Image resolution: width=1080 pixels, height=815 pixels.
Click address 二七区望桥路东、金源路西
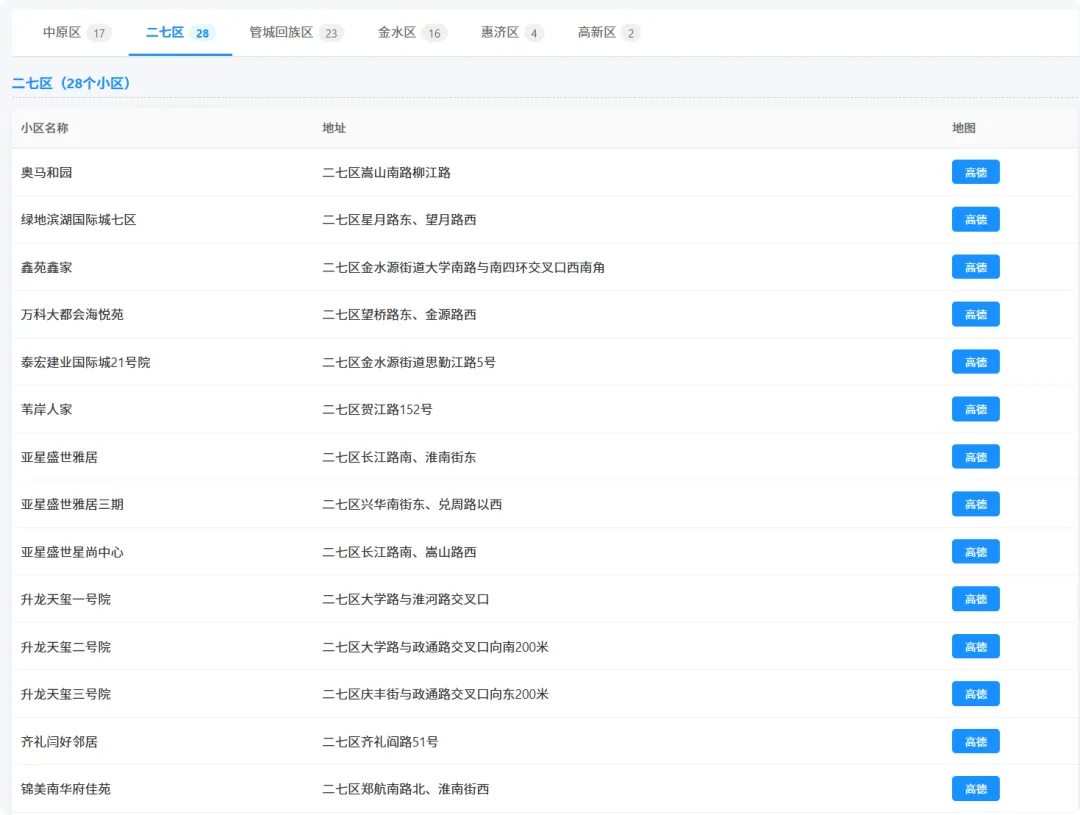399,314
